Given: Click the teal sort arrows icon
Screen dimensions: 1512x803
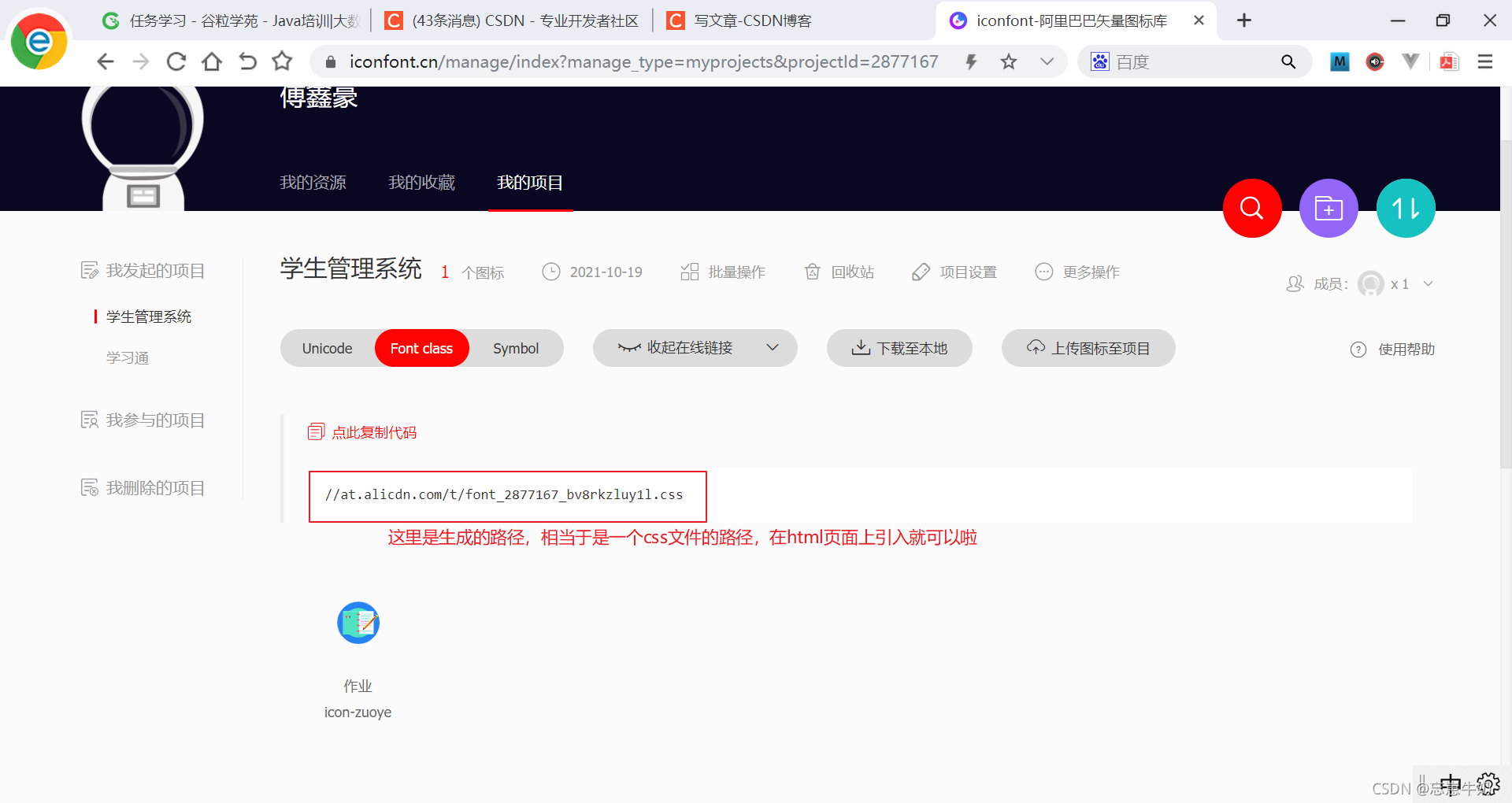Looking at the screenshot, I should coord(1406,208).
